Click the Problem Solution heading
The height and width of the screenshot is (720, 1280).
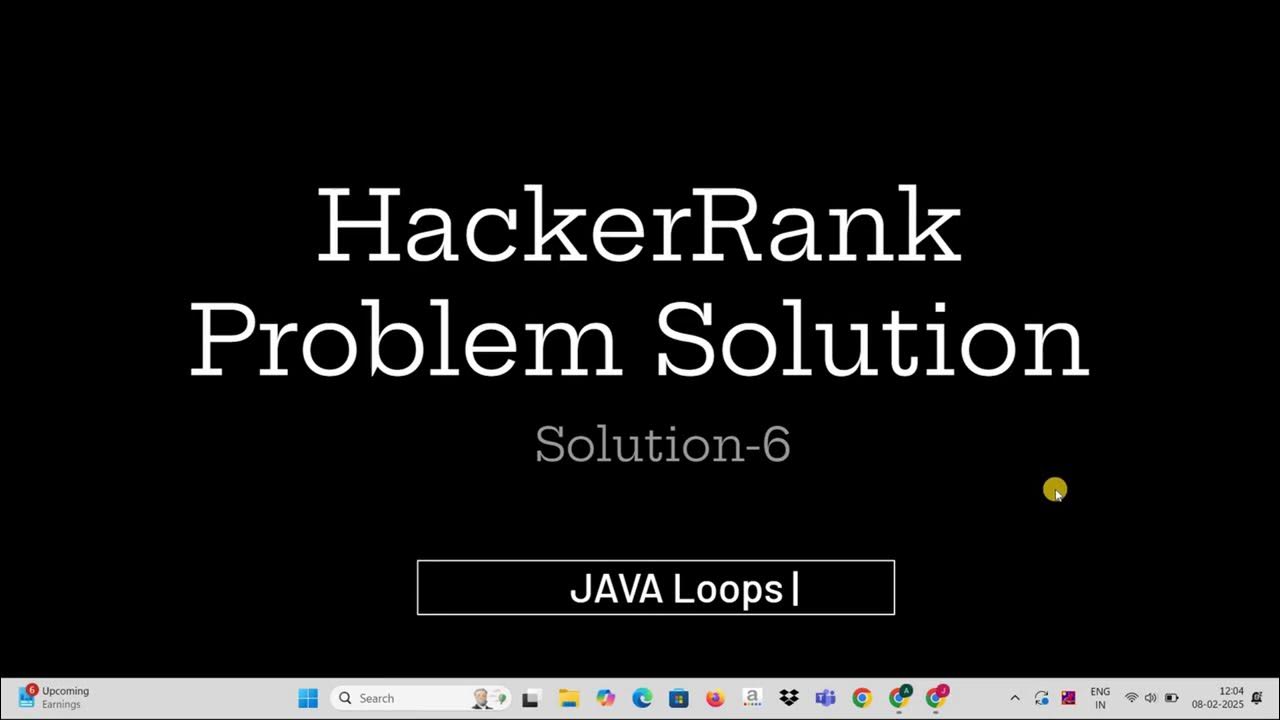pyautogui.click(x=639, y=338)
